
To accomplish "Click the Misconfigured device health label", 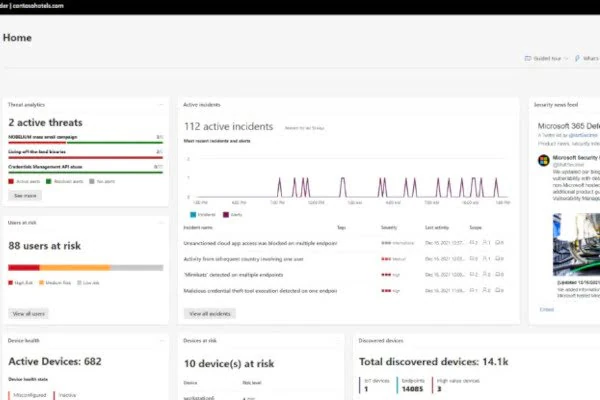I will click(29, 395).
